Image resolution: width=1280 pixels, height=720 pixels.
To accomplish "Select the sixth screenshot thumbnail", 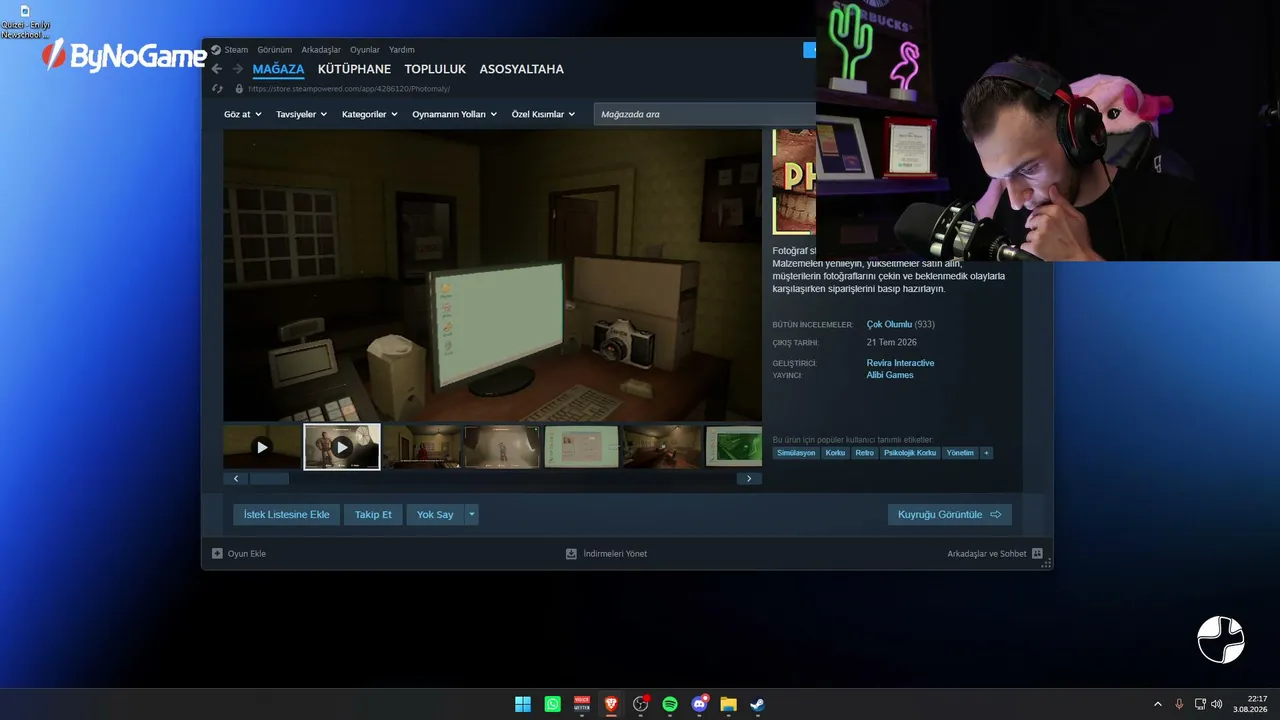I will click(x=662, y=447).
